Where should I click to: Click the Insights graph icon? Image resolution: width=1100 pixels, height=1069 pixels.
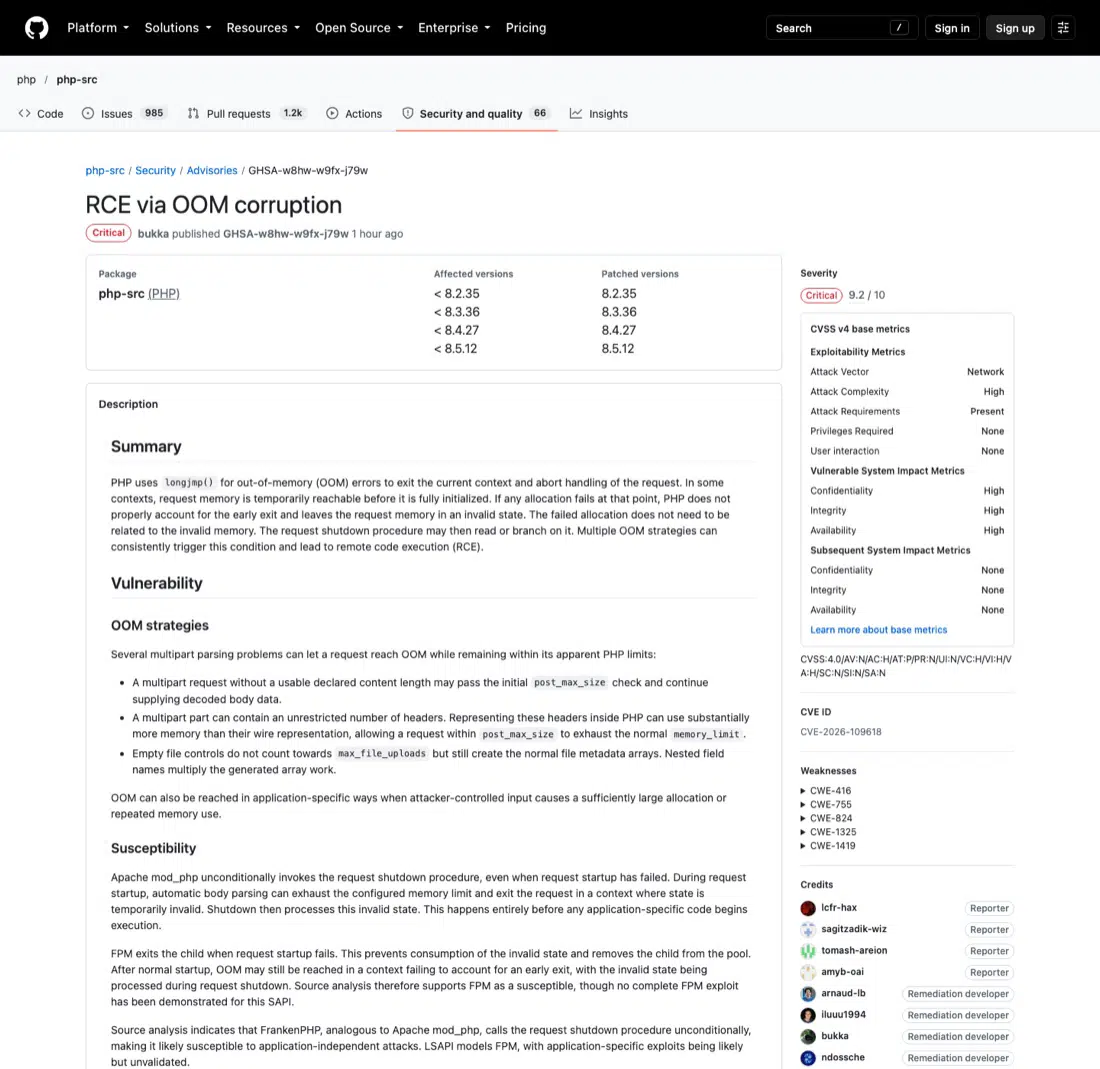[x=576, y=113]
